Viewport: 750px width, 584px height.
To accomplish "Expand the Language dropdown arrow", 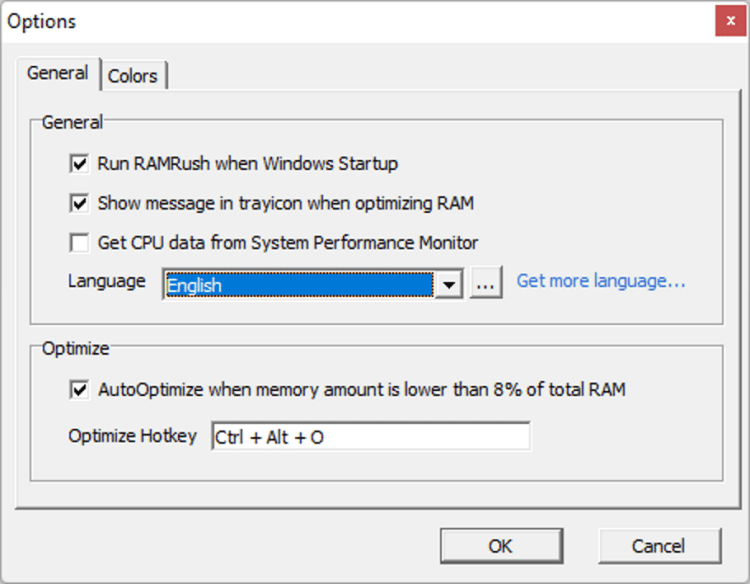I will pyautogui.click(x=450, y=285).
